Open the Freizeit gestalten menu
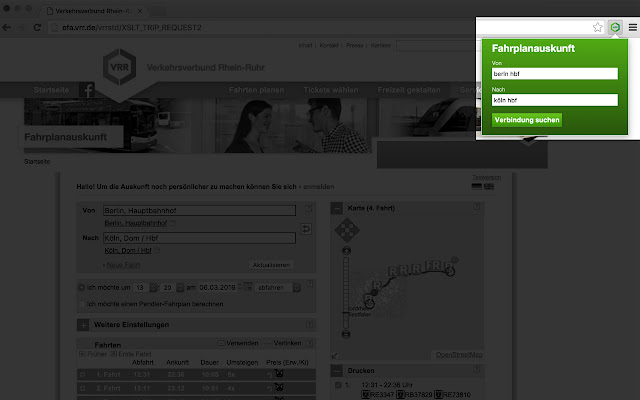This screenshot has height=400, width=640. 409,90
